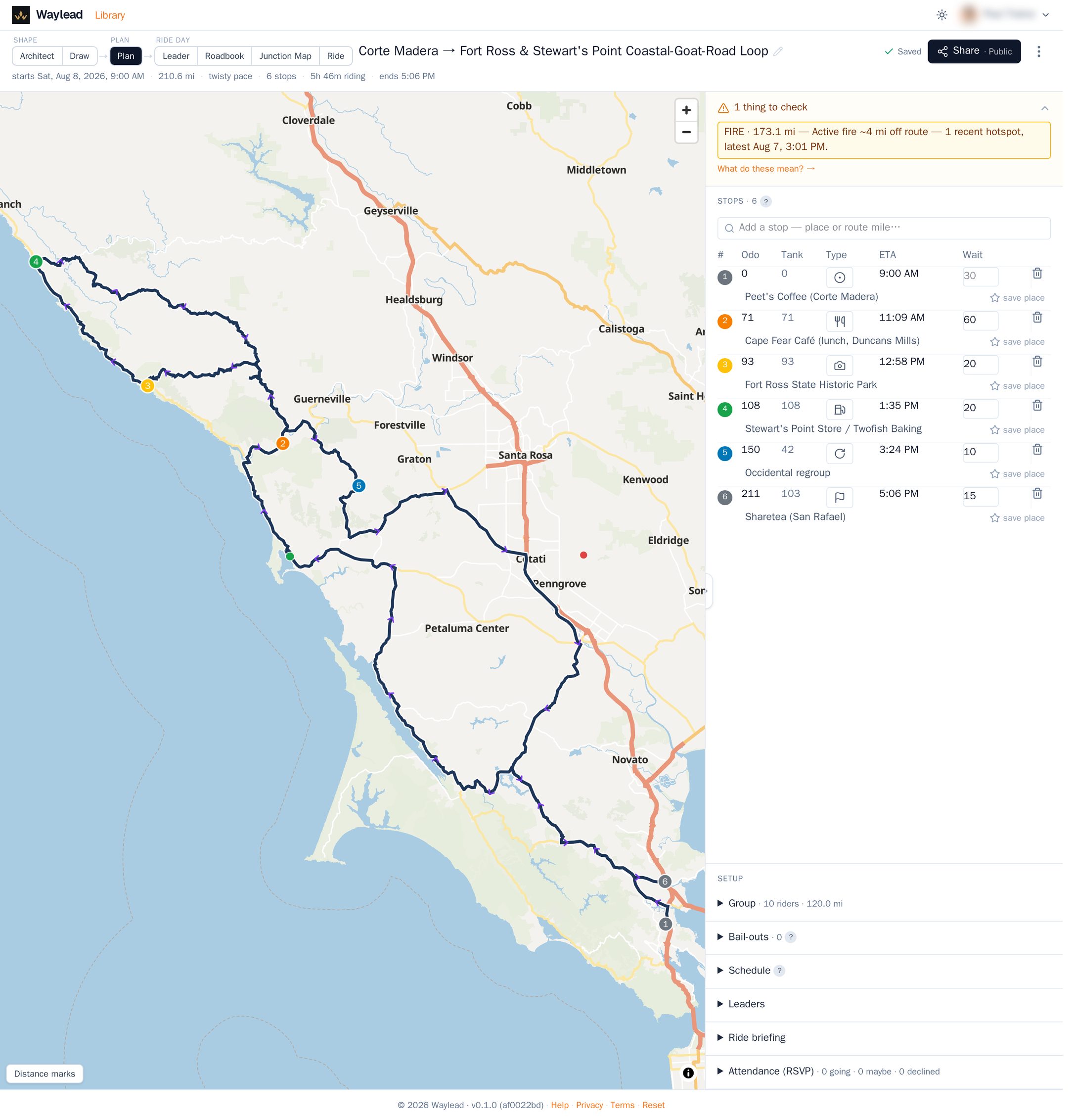Open the Roadbook tab
The image size is (1074, 1120).
pyautogui.click(x=224, y=56)
